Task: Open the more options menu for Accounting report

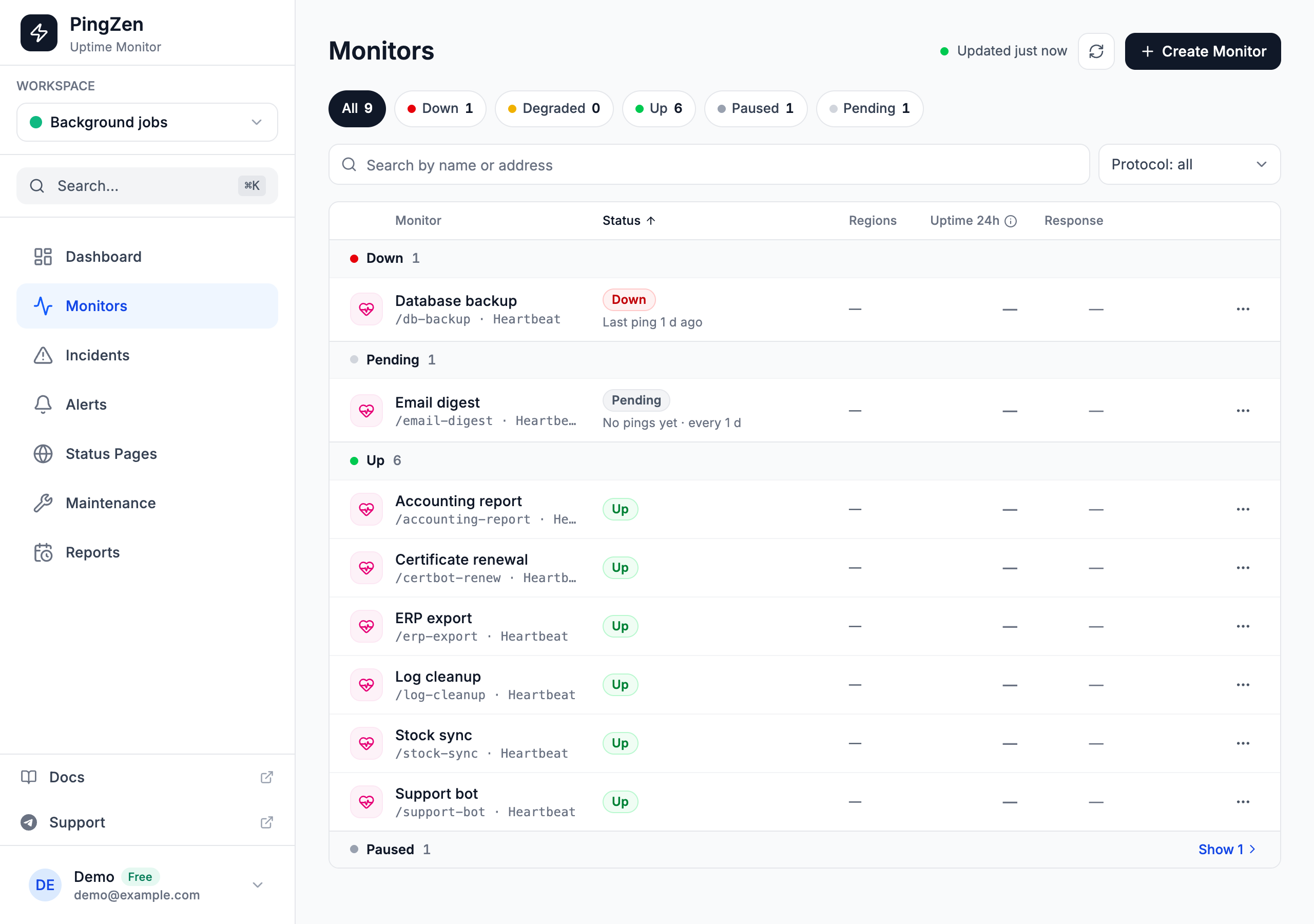Action: click(1243, 509)
